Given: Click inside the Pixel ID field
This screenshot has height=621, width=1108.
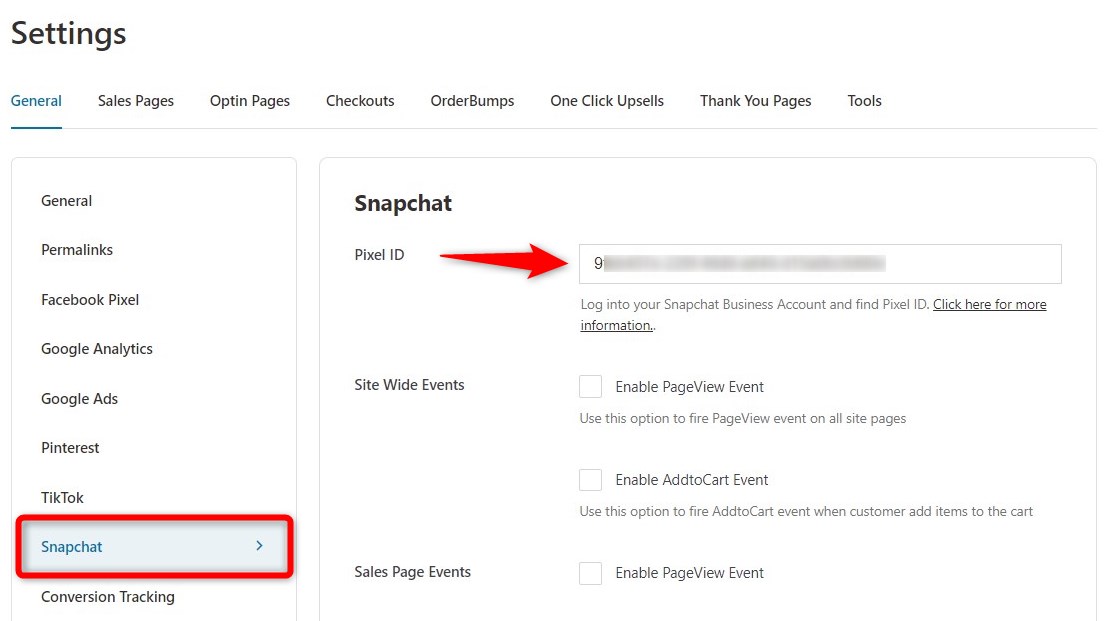Looking at the screenshot, I should (x=819, y=263).
